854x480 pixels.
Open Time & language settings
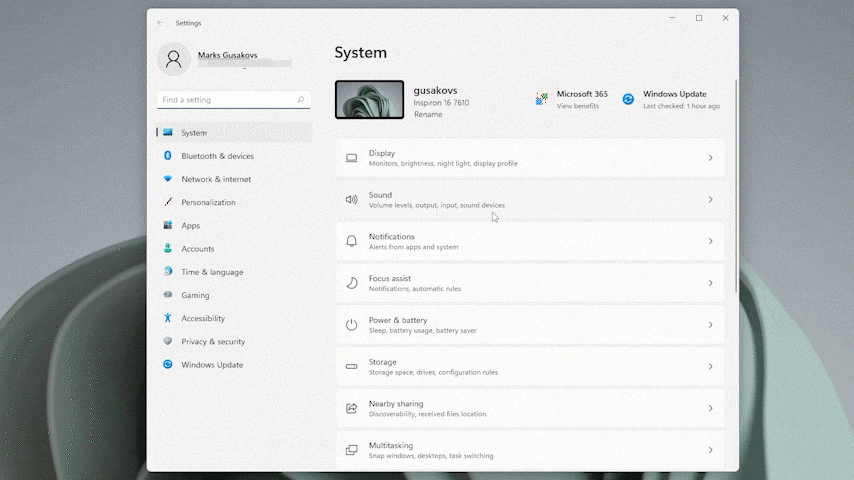[234, 271]
